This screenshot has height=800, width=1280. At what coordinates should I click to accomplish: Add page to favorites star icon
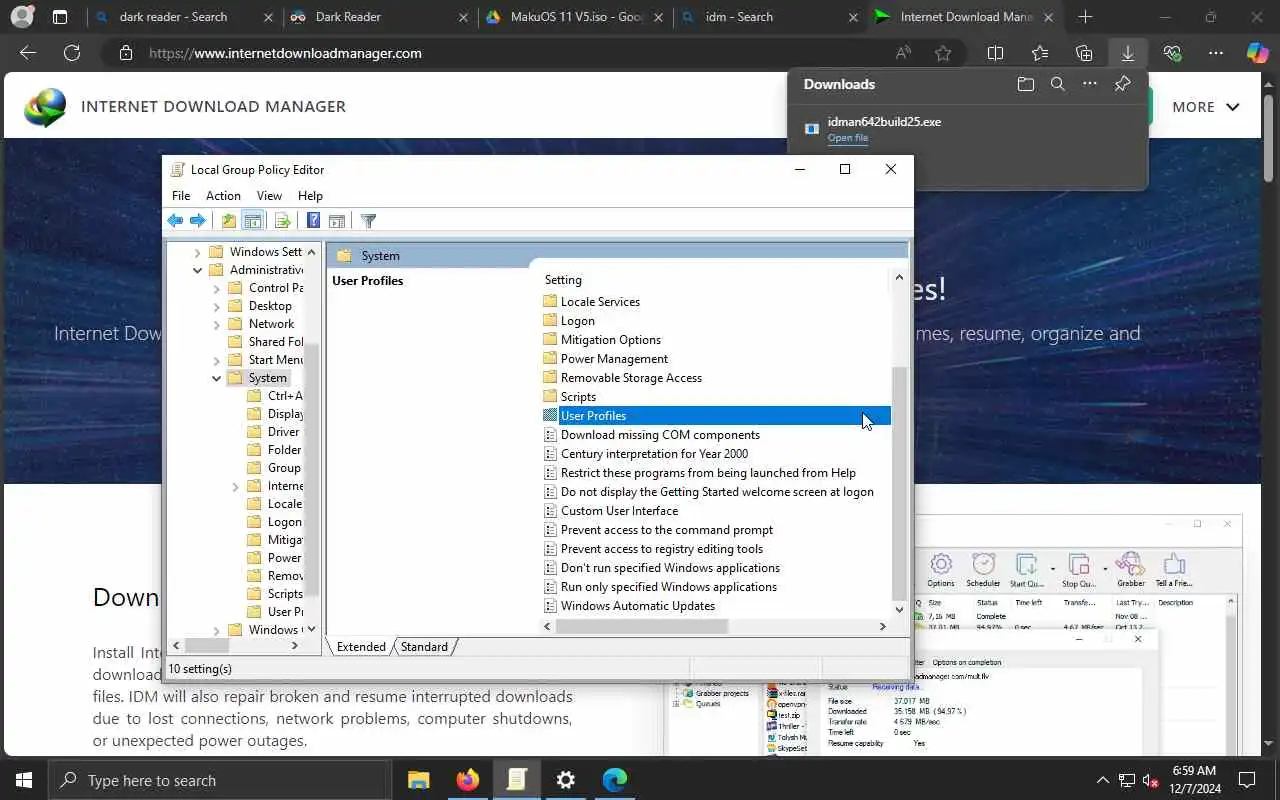[x=943, y=53]
